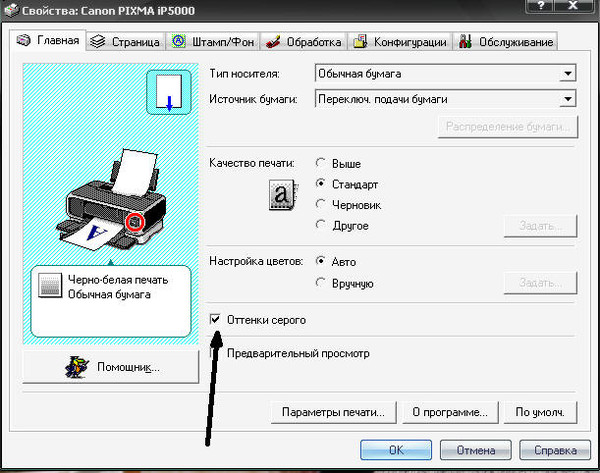The height and width of the screenshot is (473, 600).
Task: Click the Страница tab layers icon
Action: click(98, 41)
